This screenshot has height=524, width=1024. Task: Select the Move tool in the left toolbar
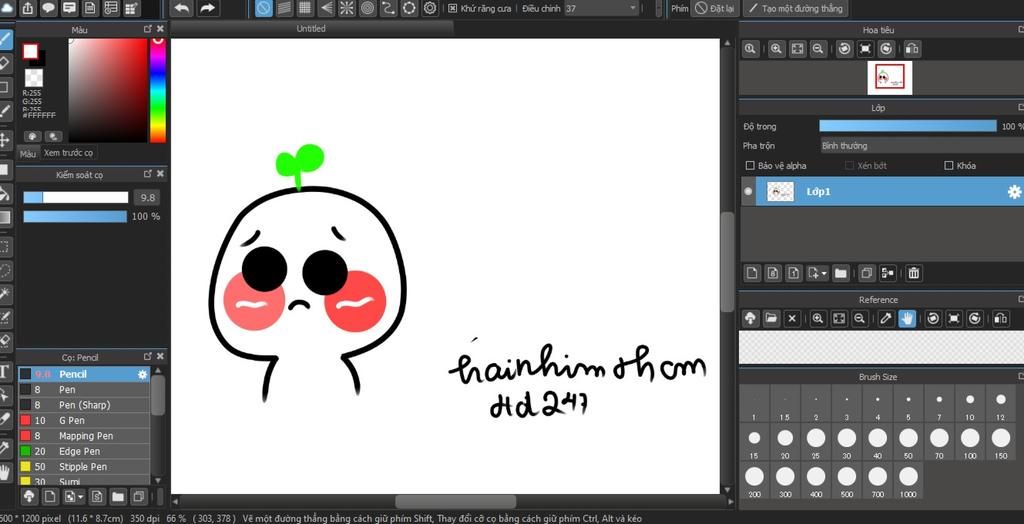tap(5, 140)
